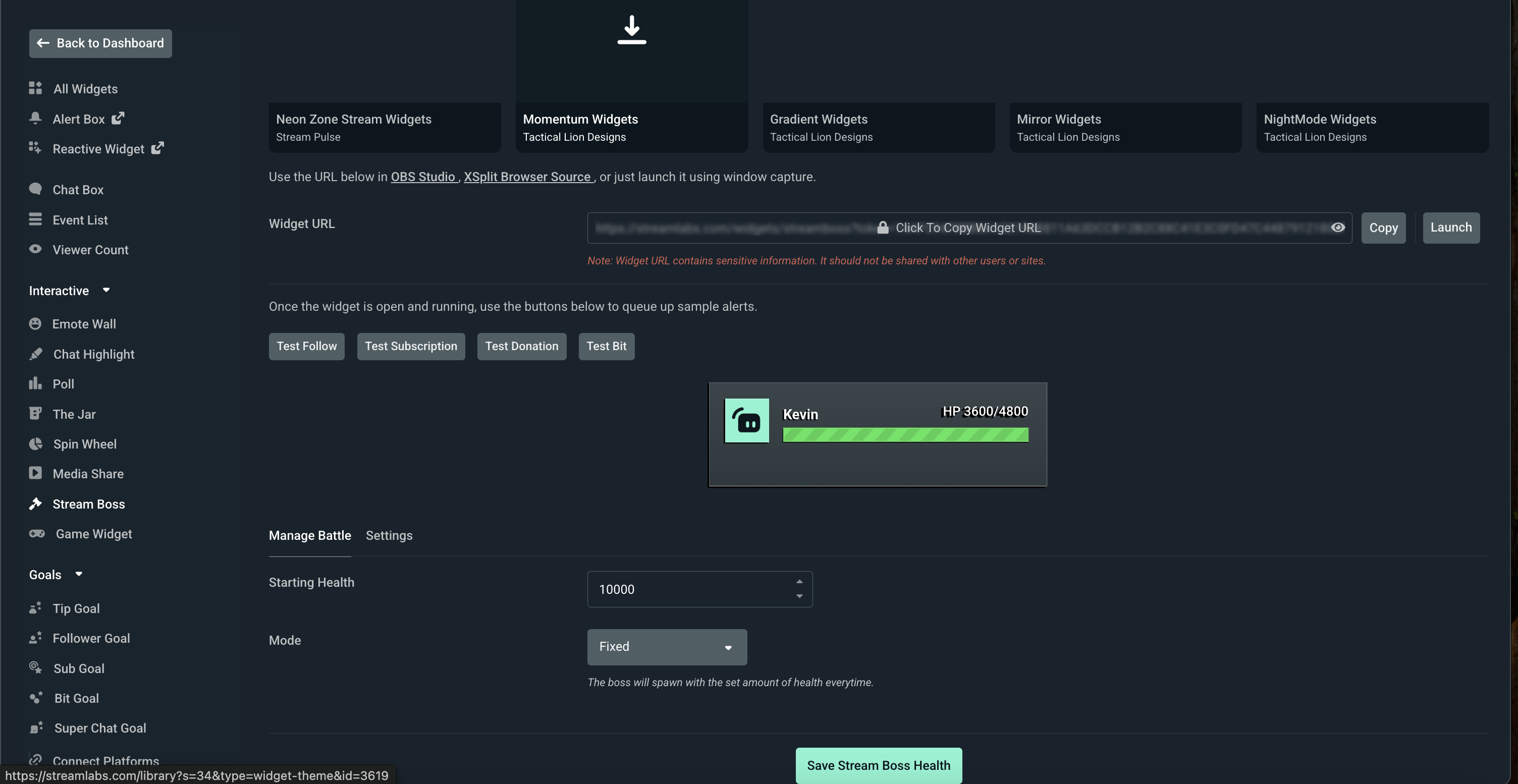This screenshot has width=1518, height=784.
Task: Open the Emote Wall smiley icon
Action: tap(35, 324)
